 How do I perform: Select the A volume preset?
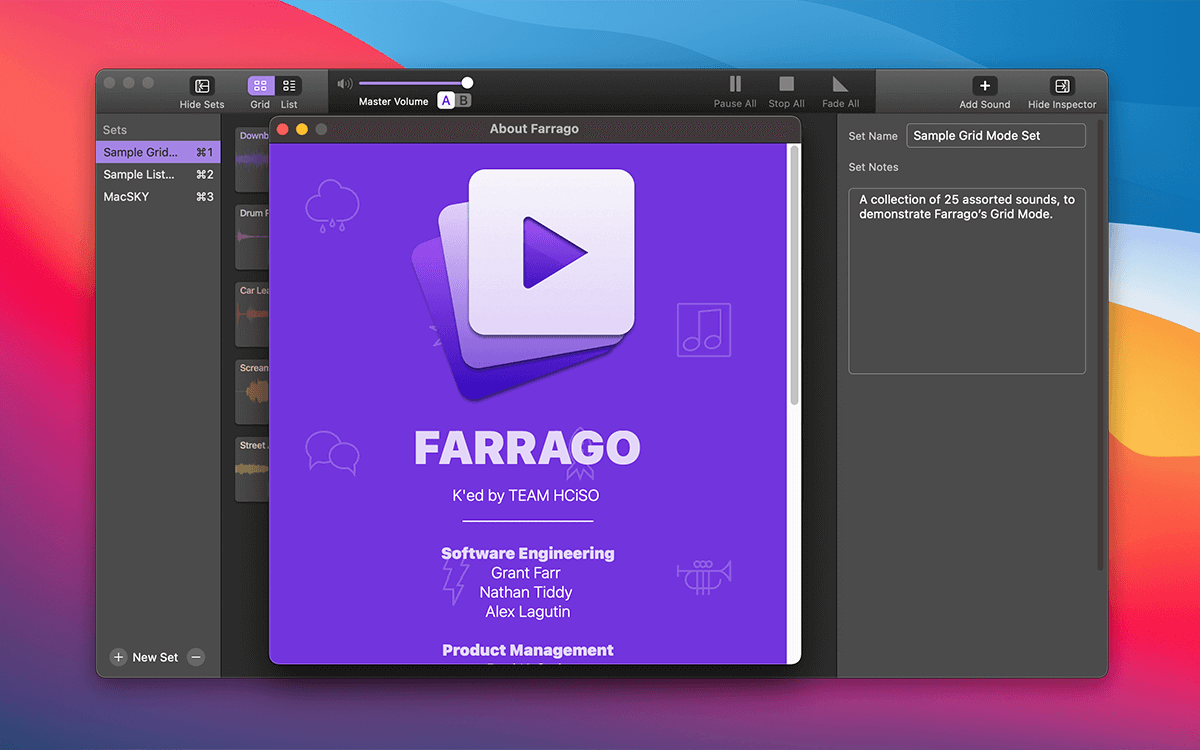coord(446,101)
